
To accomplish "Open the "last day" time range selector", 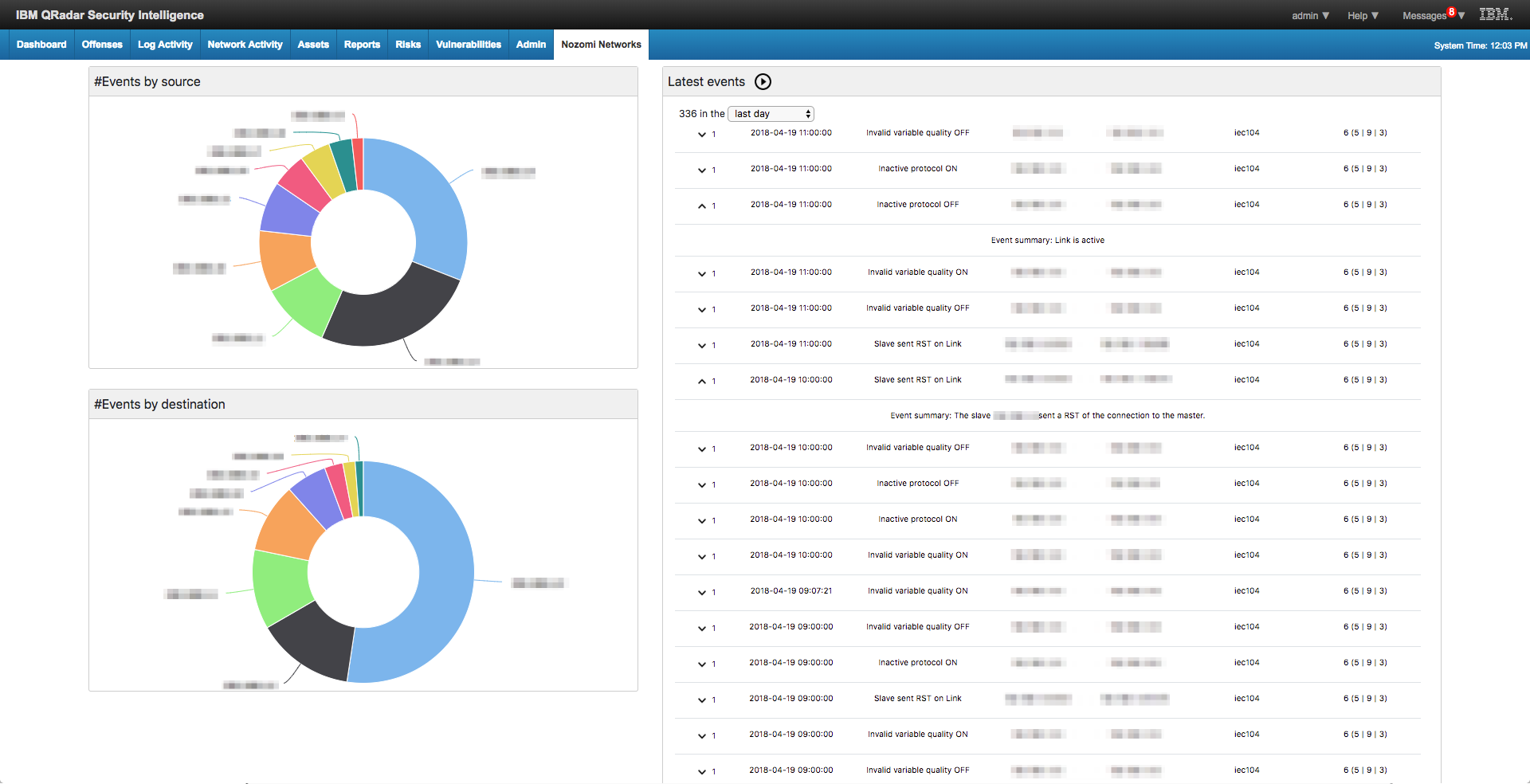I will click(770, 113).
